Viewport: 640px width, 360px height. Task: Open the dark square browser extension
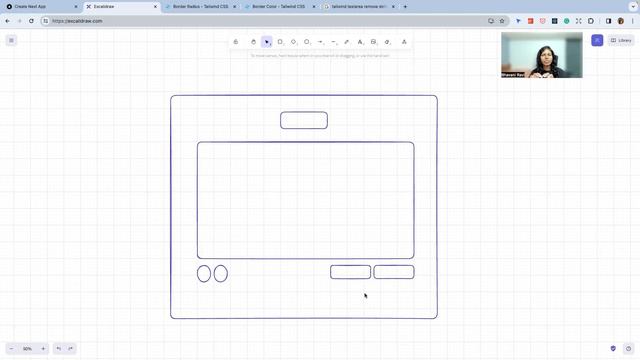(555, 21)
